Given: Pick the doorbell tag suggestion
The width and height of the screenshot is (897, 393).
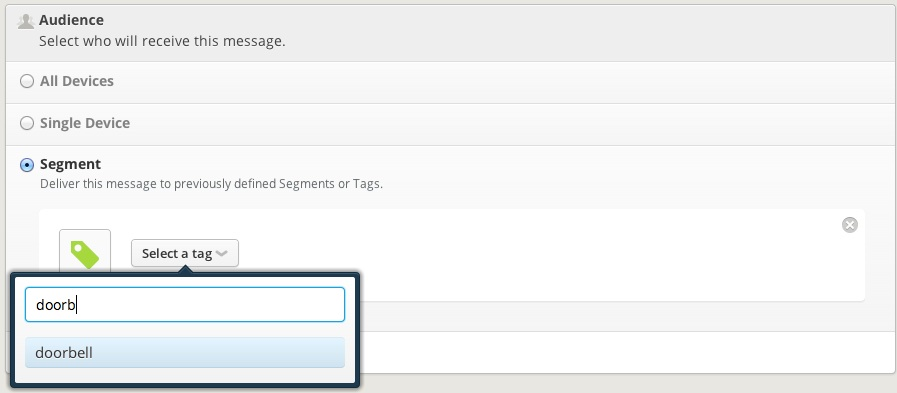Looking at the screenshot, I should pyautogui.click(x=185, y=352).
